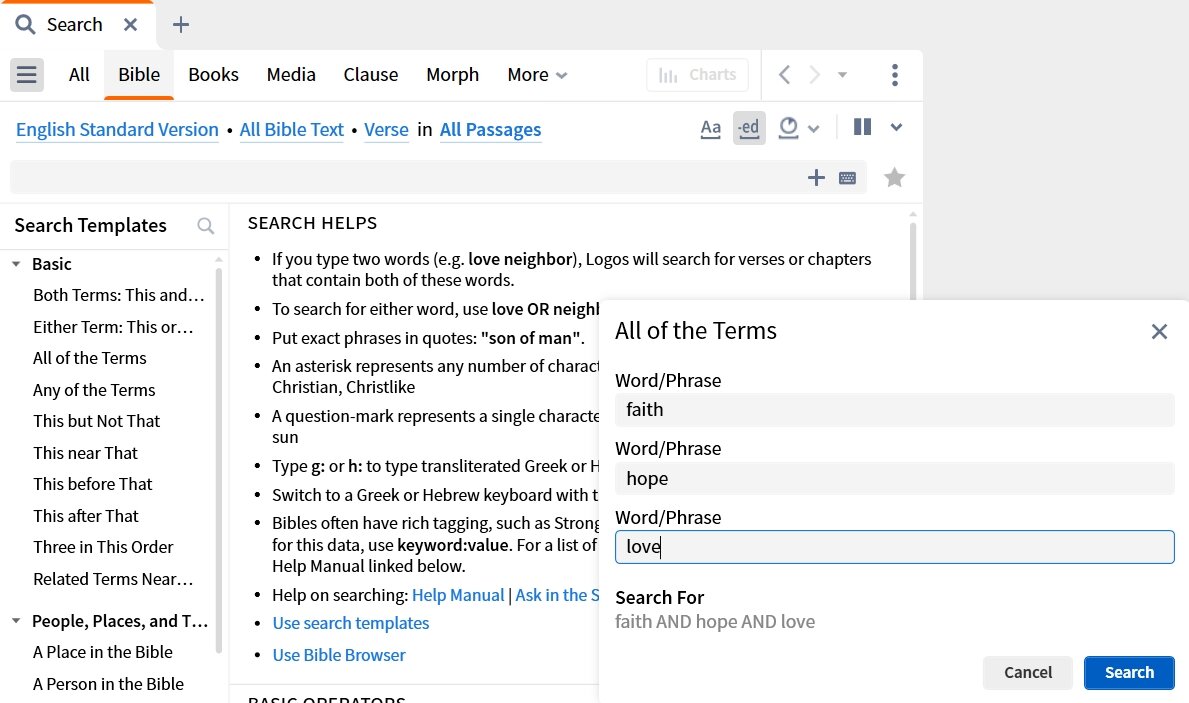Click the Ask in the S... link
1189x703 pixels.
pos(557,595)
